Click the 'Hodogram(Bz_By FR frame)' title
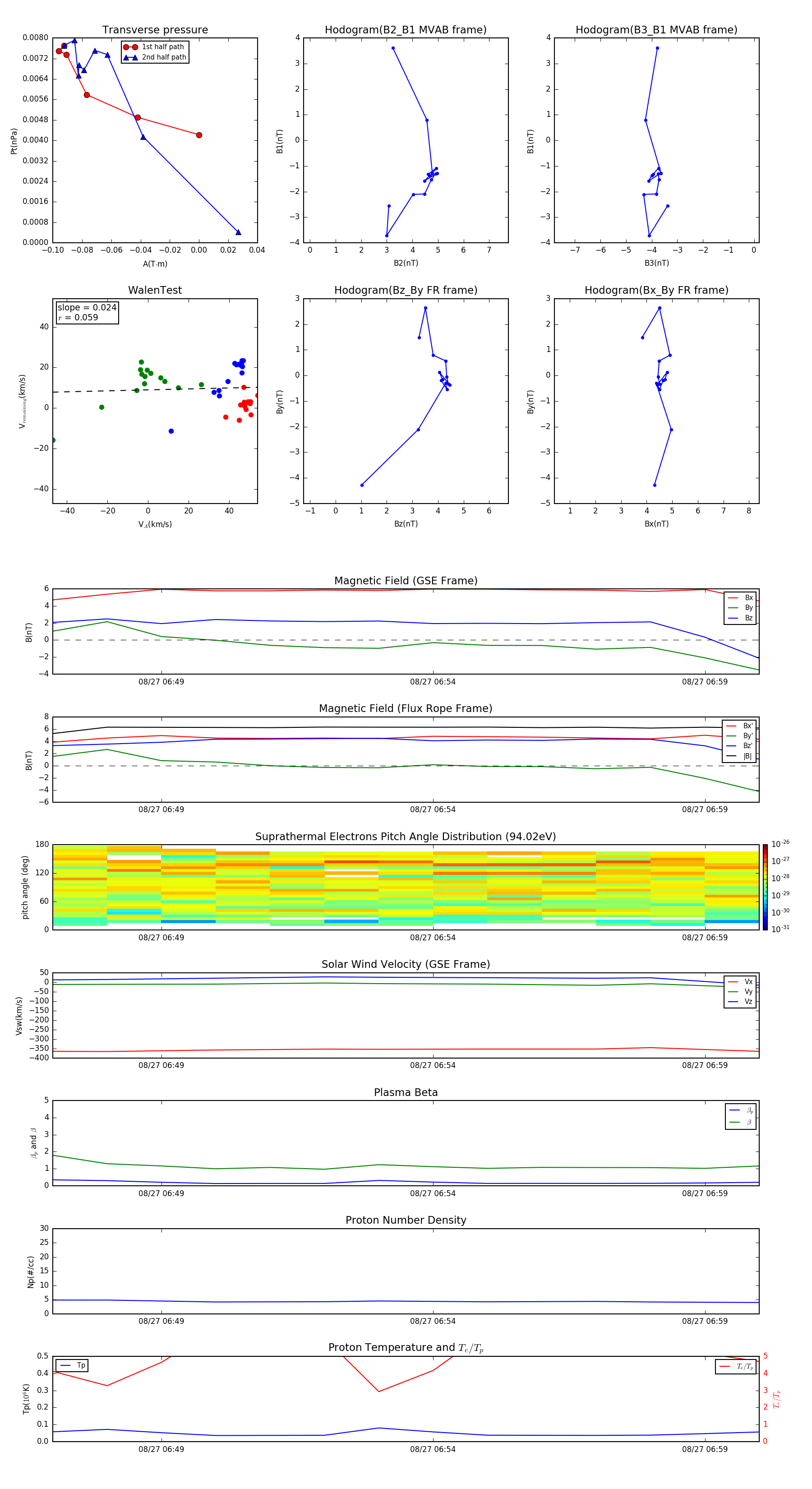 (406, 290)
